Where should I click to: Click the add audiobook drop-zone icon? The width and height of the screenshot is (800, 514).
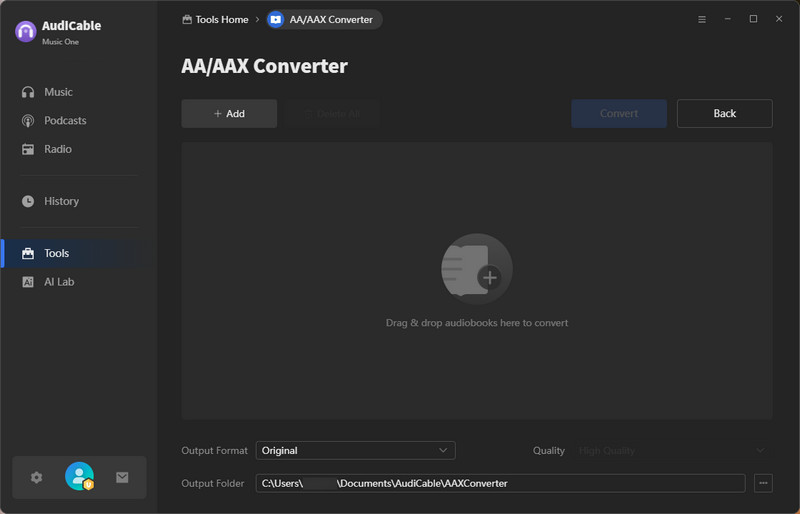477,269
